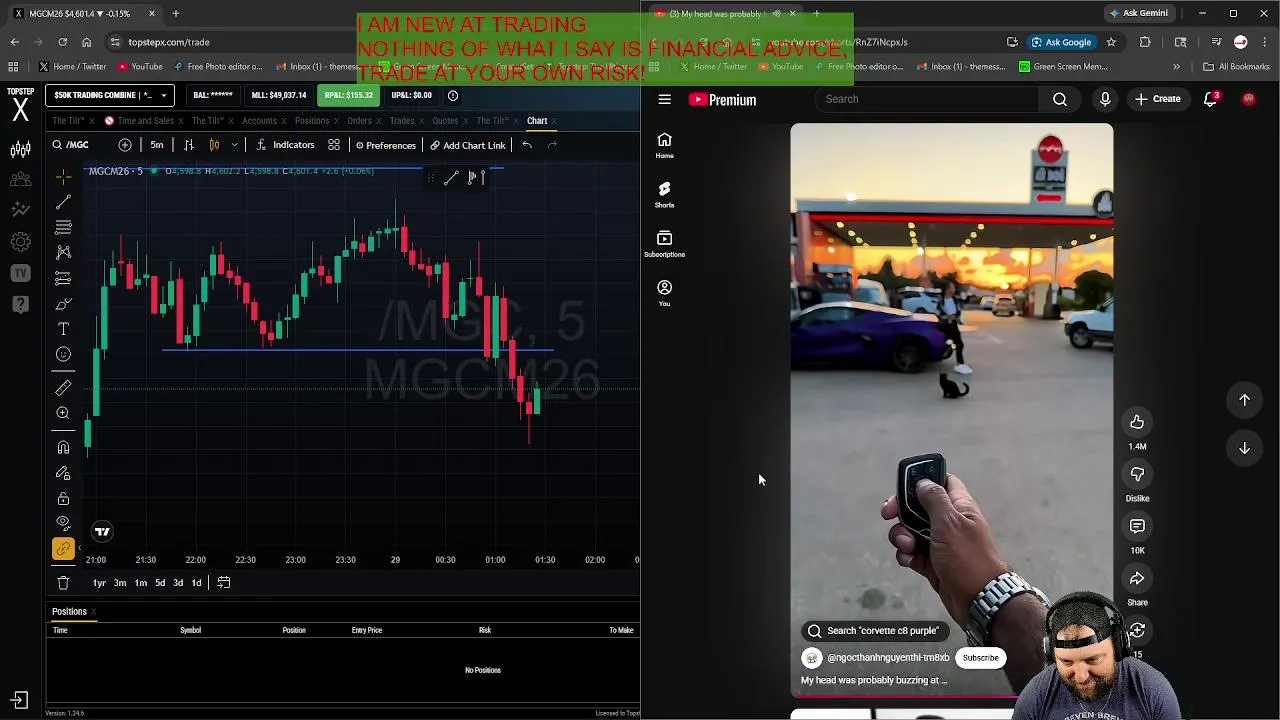Toggle hide all drawings eye icon
The width and height of the screenshot is (1280, 720).
[x=63, y=523]
